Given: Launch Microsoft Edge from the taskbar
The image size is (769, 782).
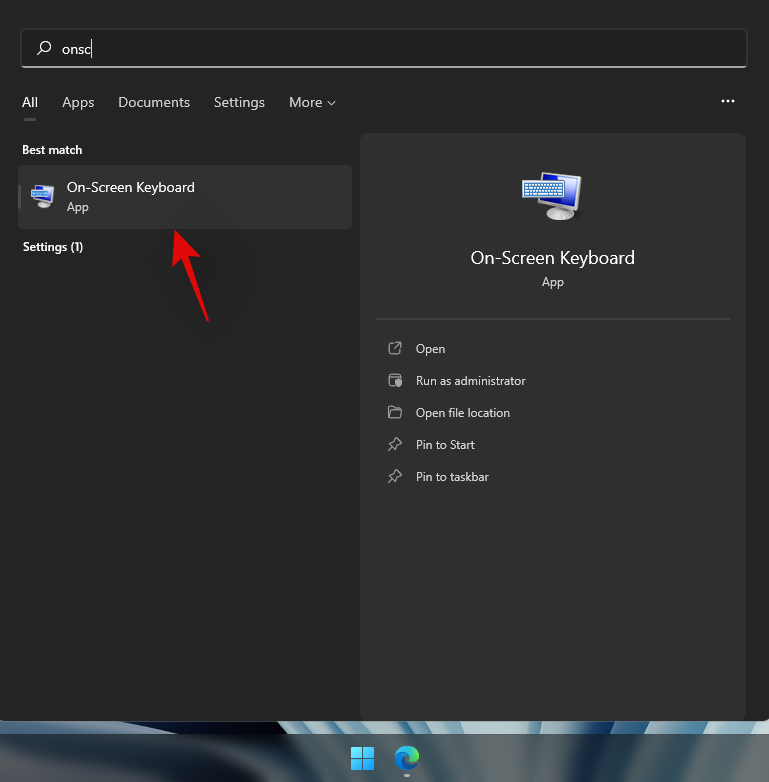Looking at the screenshot, I should click(x=407, y=758).
